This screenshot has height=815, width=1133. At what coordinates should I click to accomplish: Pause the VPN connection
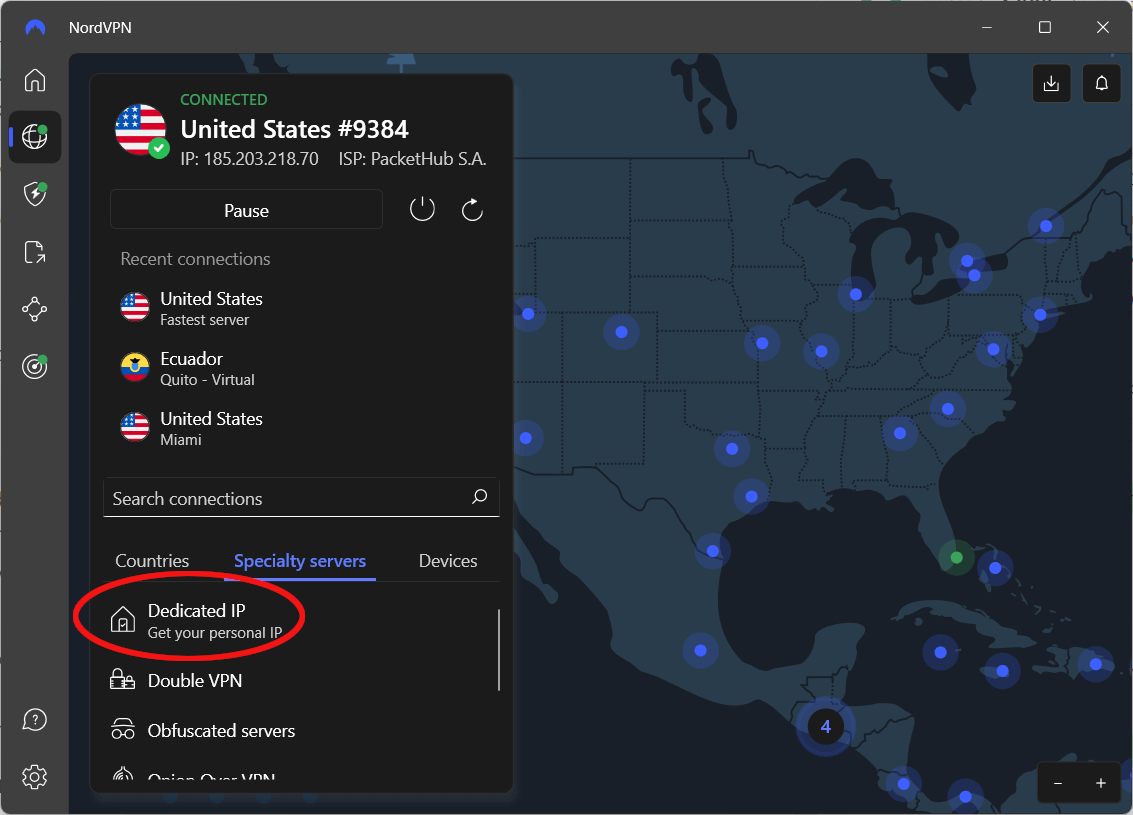click(x=246, y=210)
